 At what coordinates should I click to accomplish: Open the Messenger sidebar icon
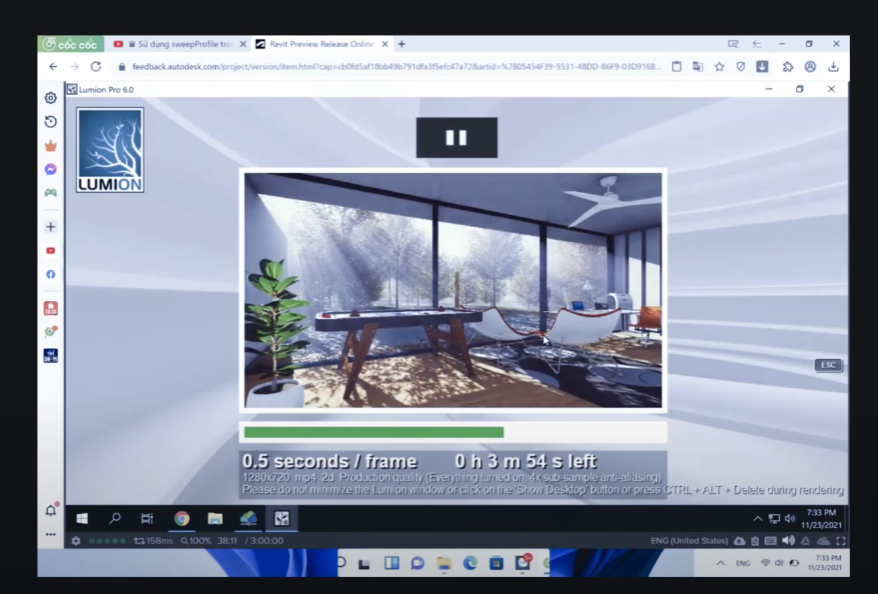50,169
